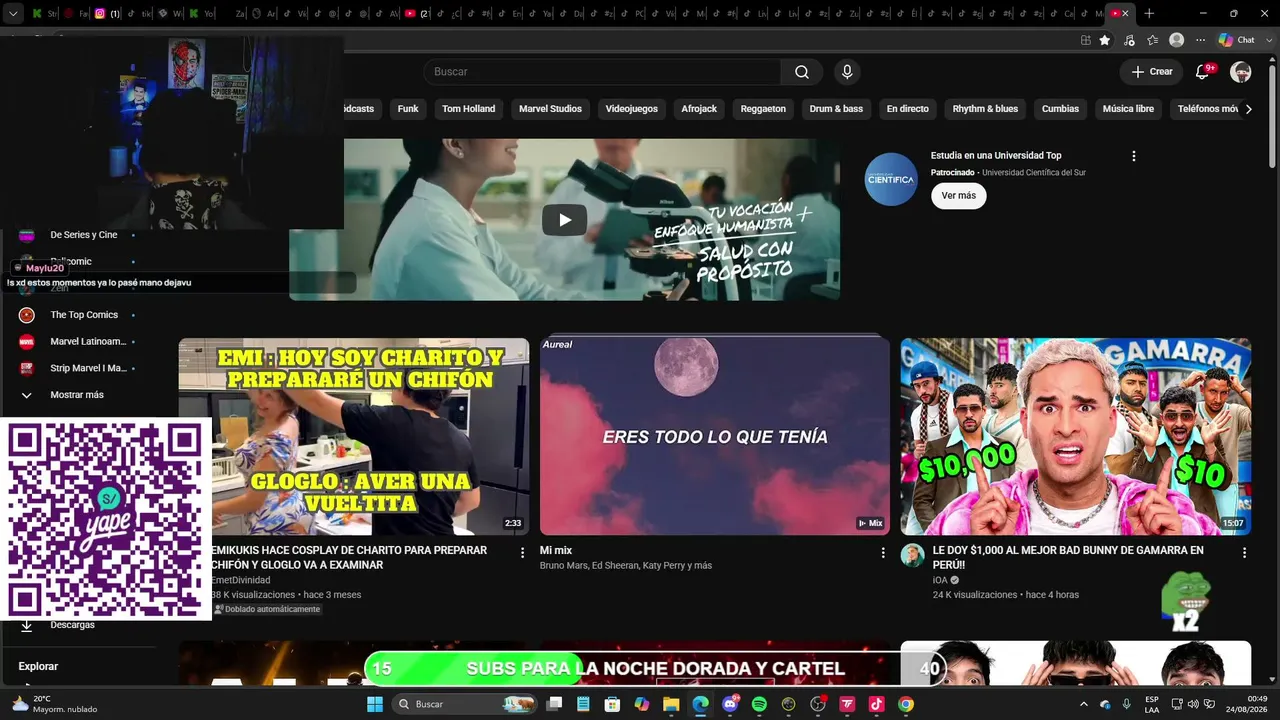
Task: Open the Windows Start menu
Action: tap(375, 704)
